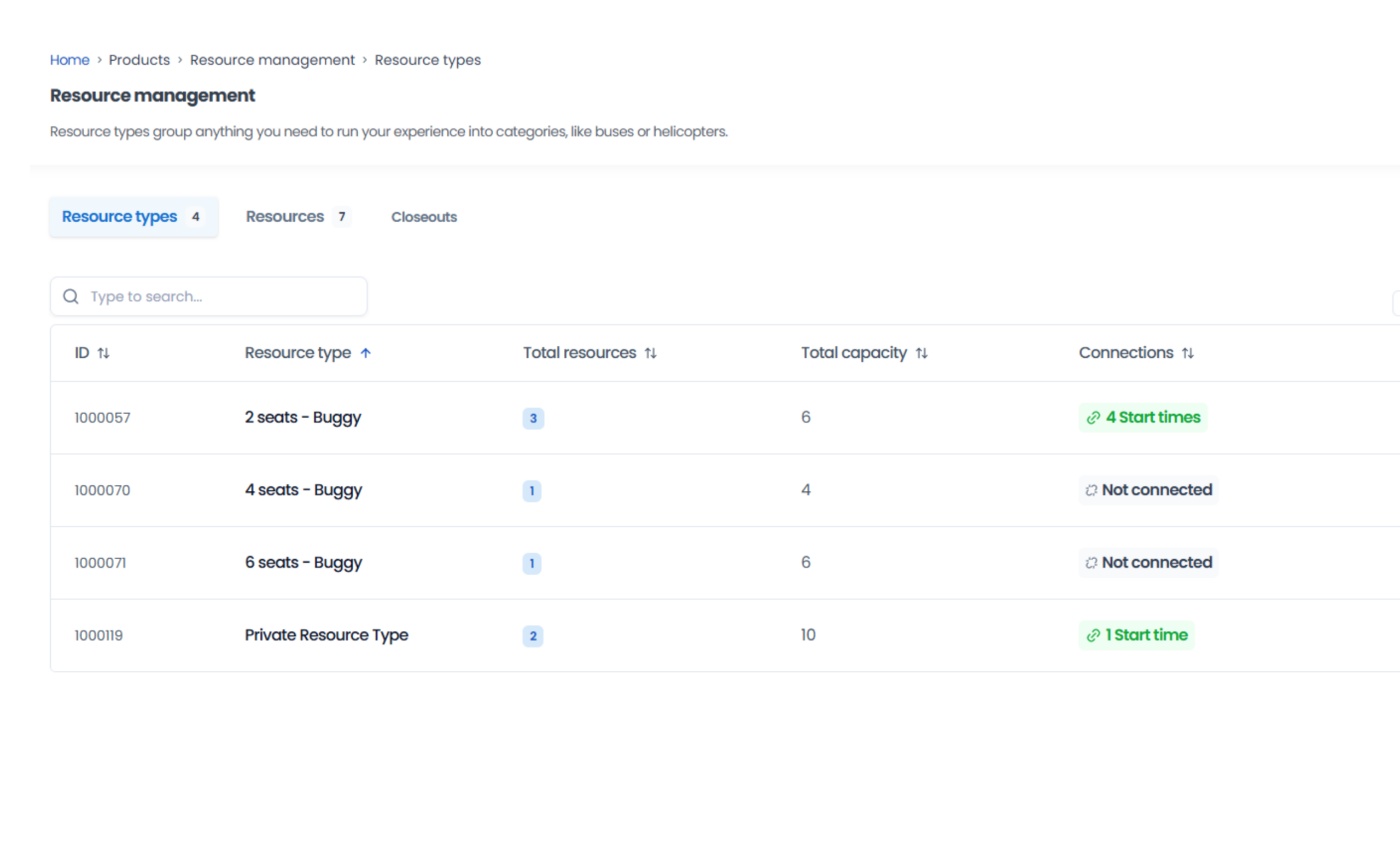Go to Home breadcrumb link

point(69,60)
